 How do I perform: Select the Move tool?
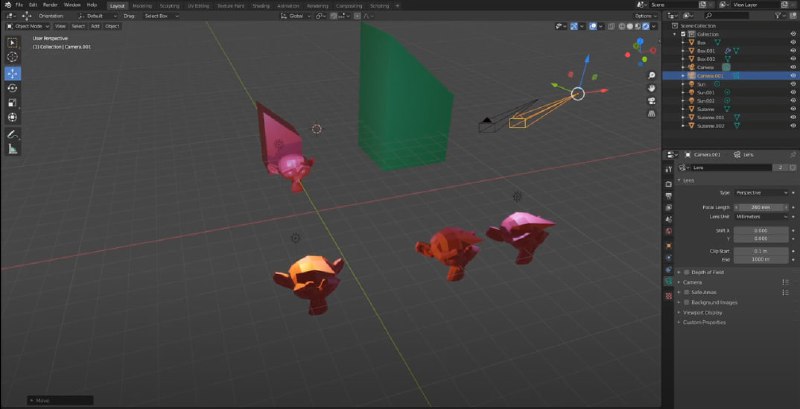point(13,73)
